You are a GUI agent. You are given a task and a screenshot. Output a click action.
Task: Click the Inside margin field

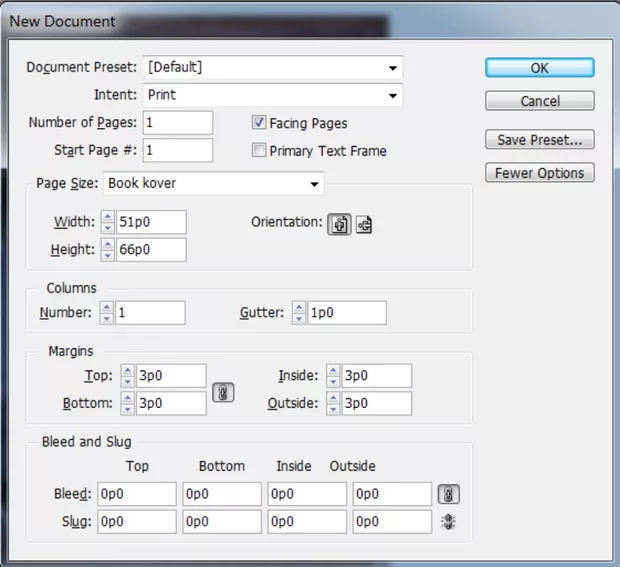(377, 376)
